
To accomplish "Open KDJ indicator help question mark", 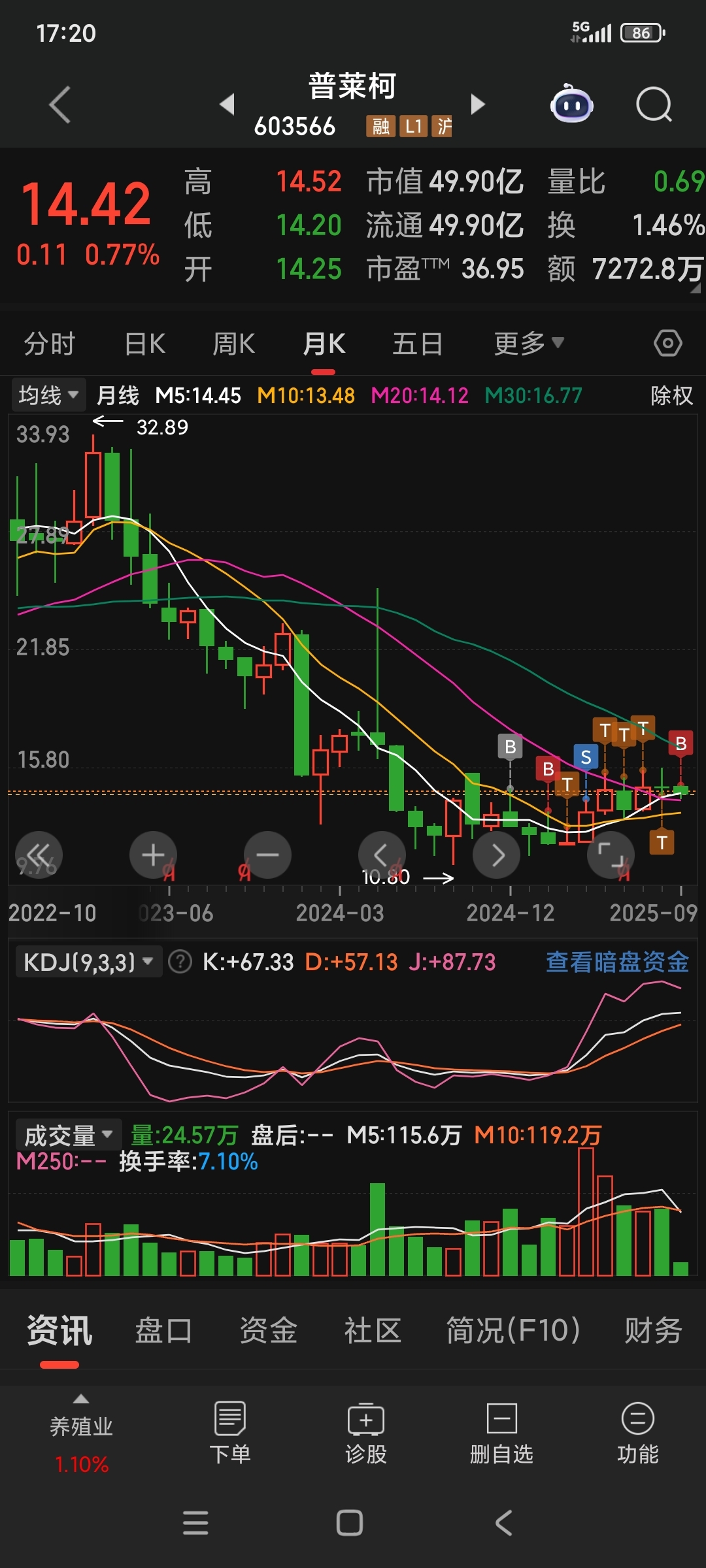I will click(x=180, y=962).
